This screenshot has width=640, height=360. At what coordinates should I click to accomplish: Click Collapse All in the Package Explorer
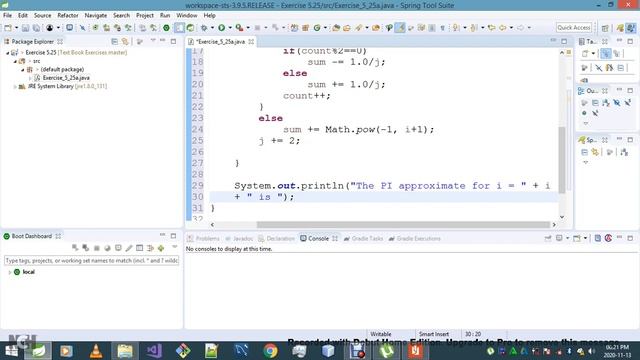click(114, 42)
